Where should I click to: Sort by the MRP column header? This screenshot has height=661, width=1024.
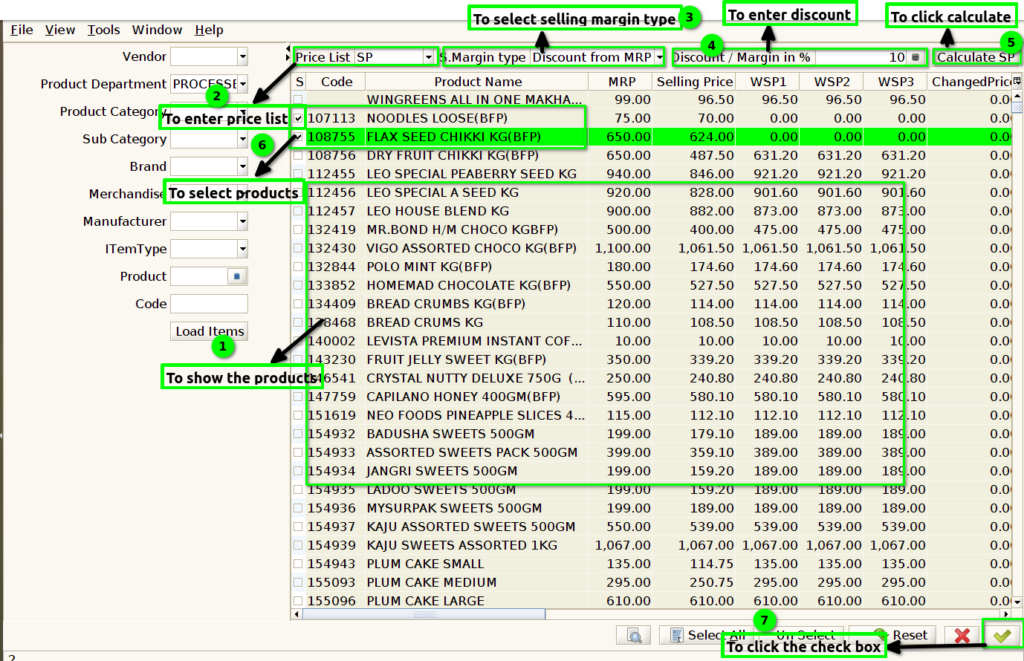tap(622, 82)
